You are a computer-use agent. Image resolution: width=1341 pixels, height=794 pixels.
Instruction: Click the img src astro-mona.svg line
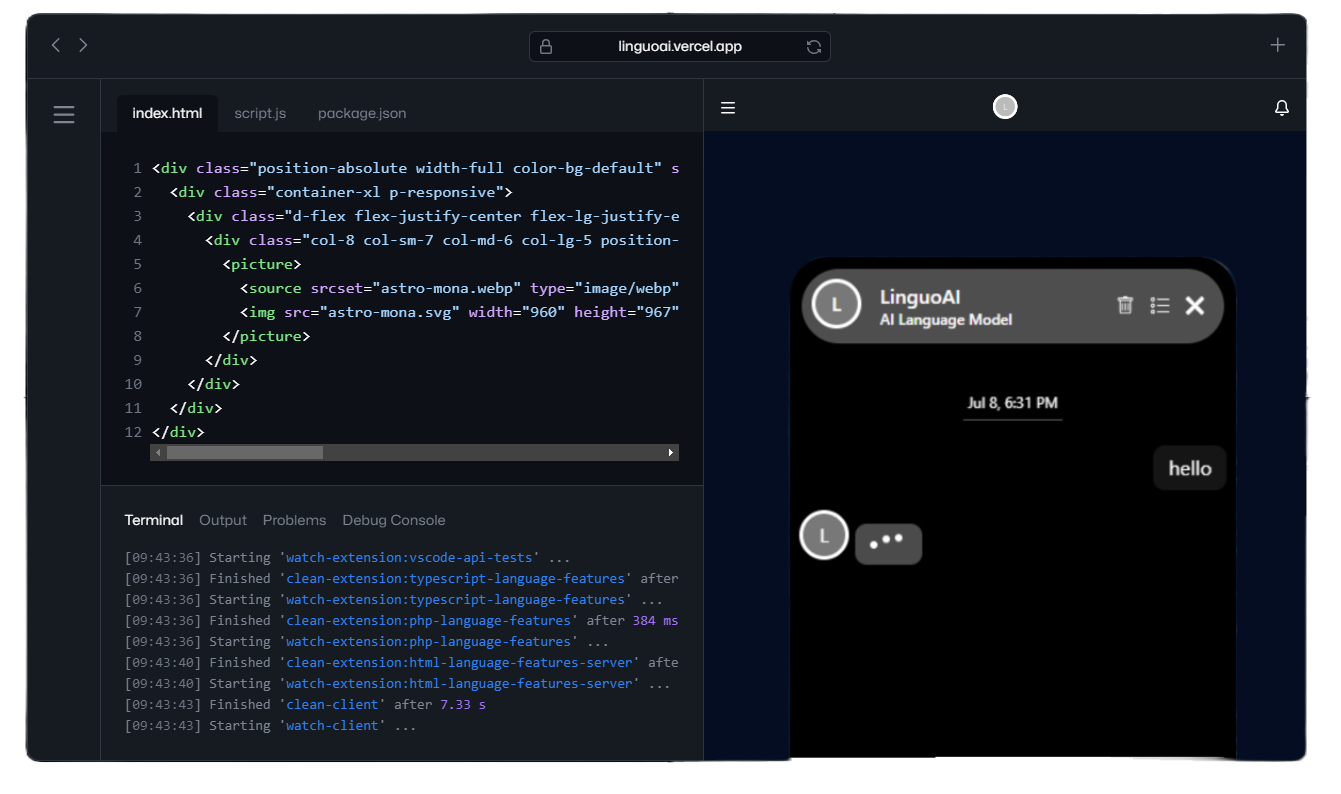[x=459, y=312]
